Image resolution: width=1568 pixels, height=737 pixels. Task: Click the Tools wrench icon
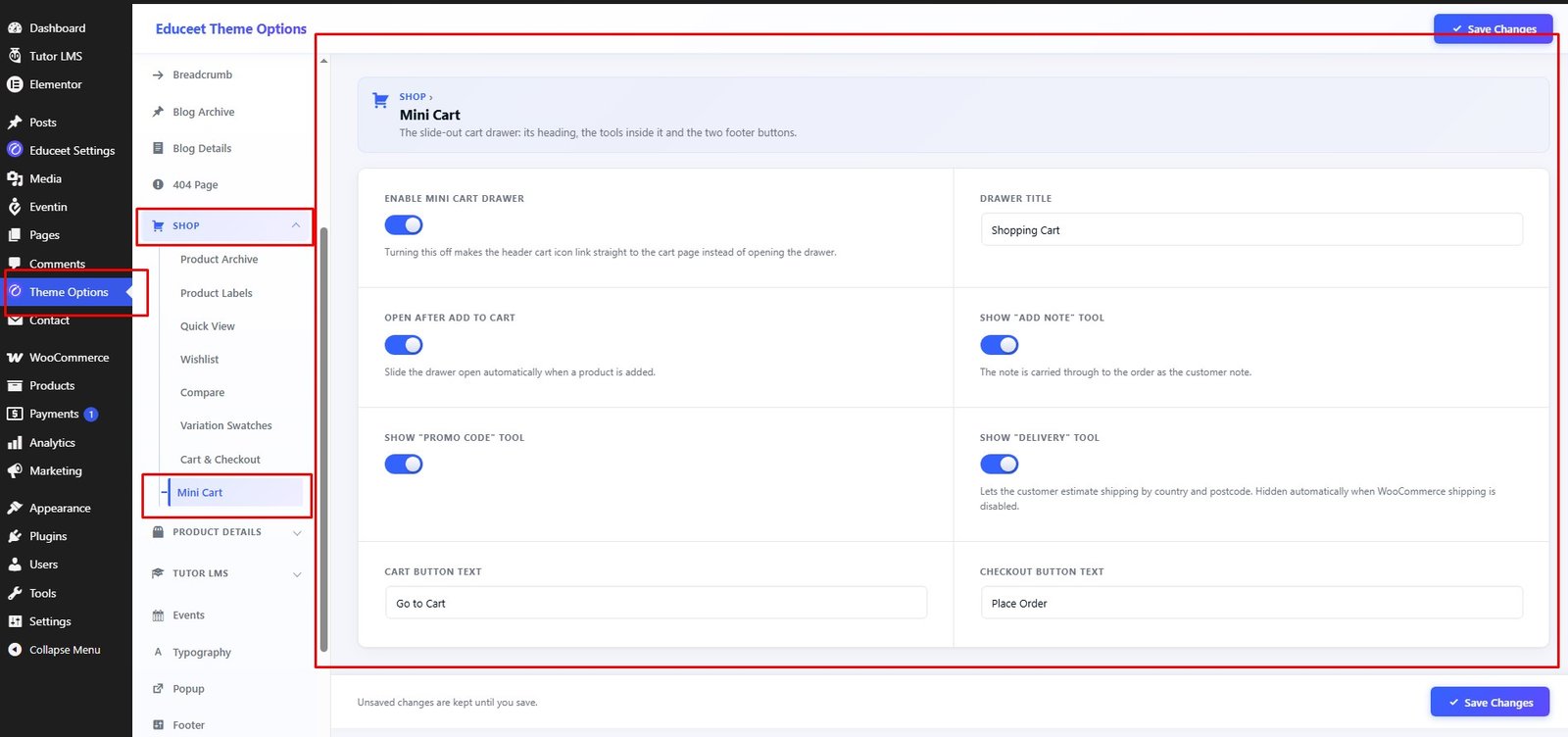(x=15, y=593)
